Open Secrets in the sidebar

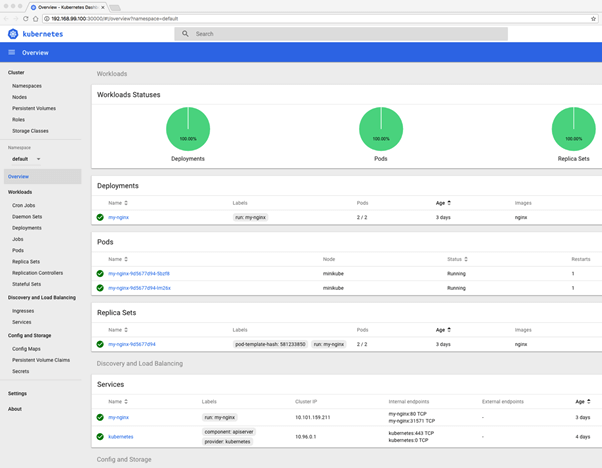pyautogui.click(x=21, y=371)
